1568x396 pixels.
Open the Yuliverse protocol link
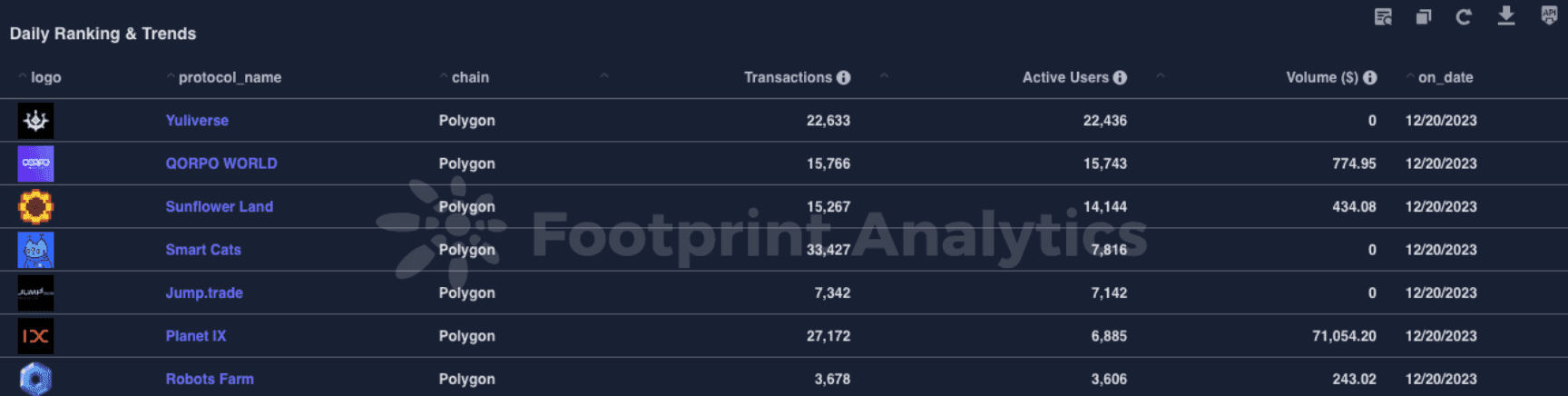197,121
